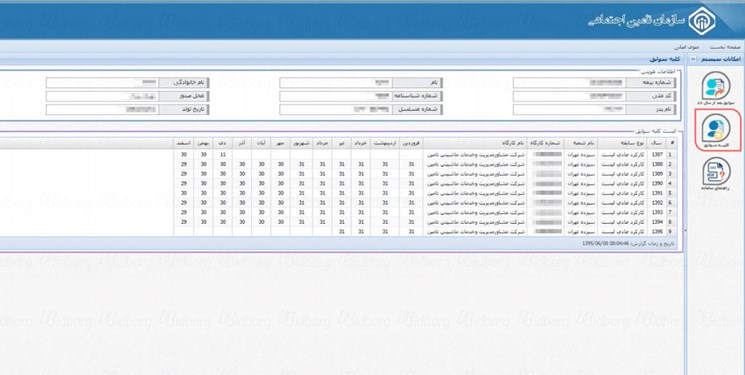Click the تاریخ تولد birth date field
This screenshot has width=745, height=375.
coord(102,109)
